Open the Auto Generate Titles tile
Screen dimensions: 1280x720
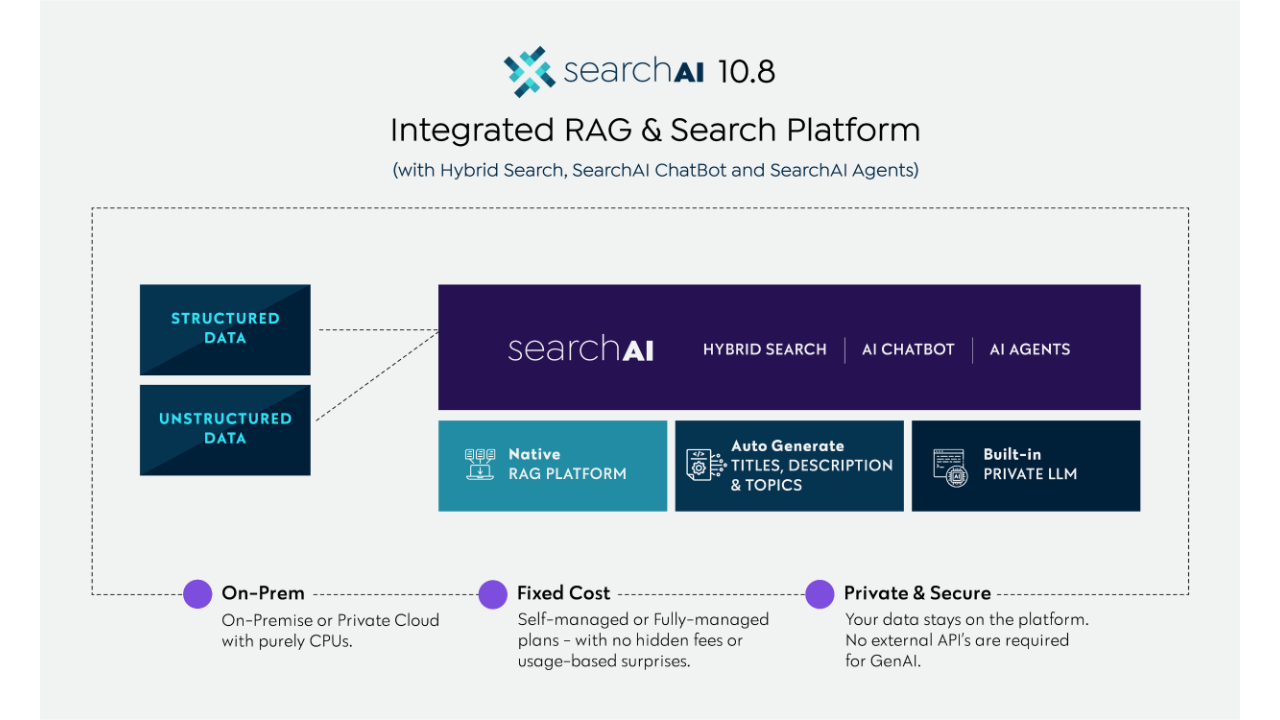789,466
